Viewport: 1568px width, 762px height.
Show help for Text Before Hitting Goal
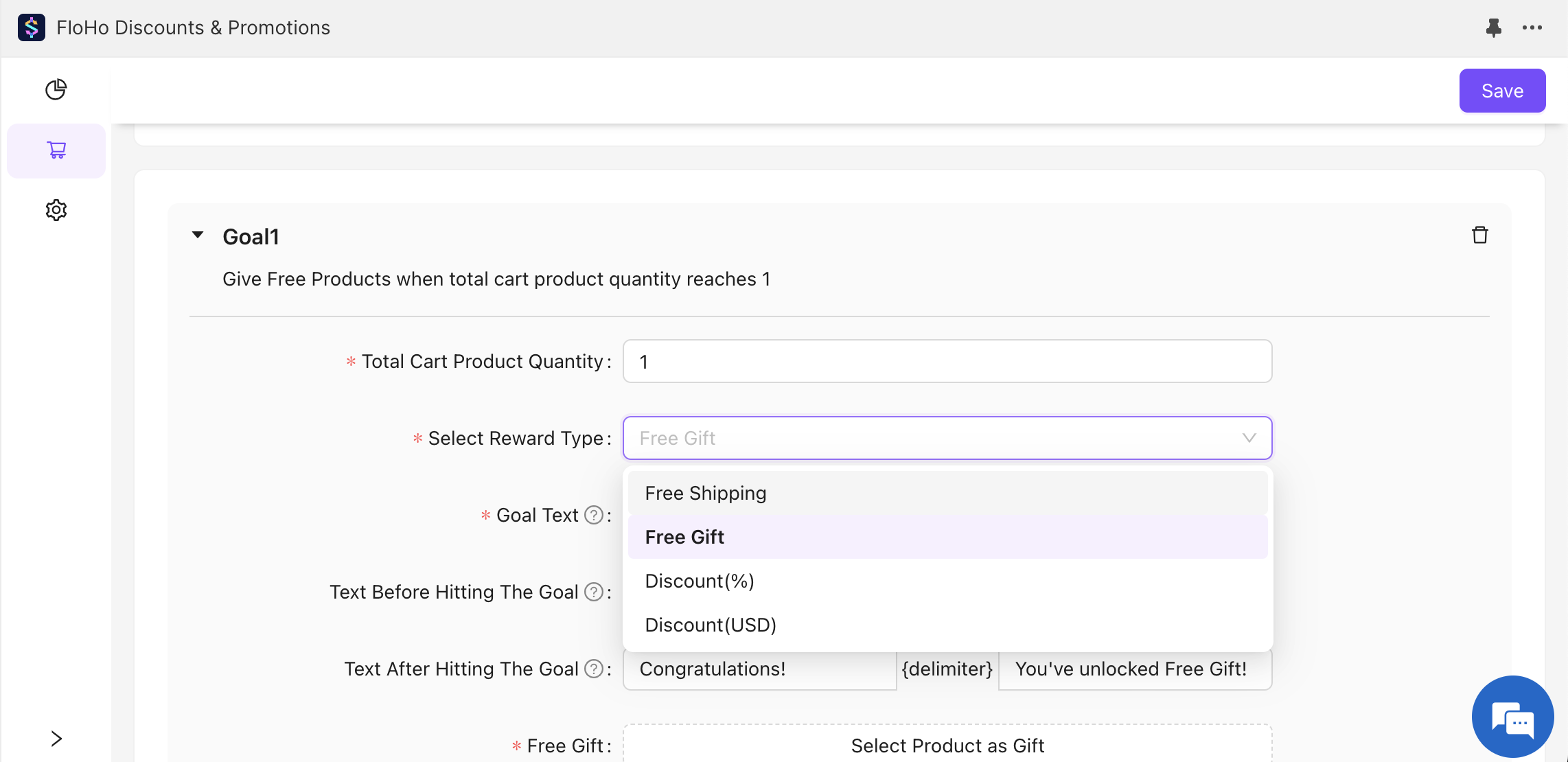coord(593,592)
